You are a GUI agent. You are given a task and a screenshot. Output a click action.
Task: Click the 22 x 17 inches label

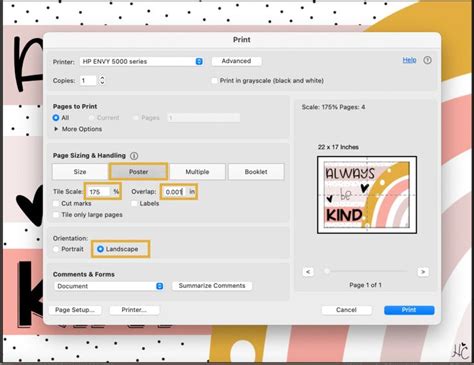(x=338, y=147)
